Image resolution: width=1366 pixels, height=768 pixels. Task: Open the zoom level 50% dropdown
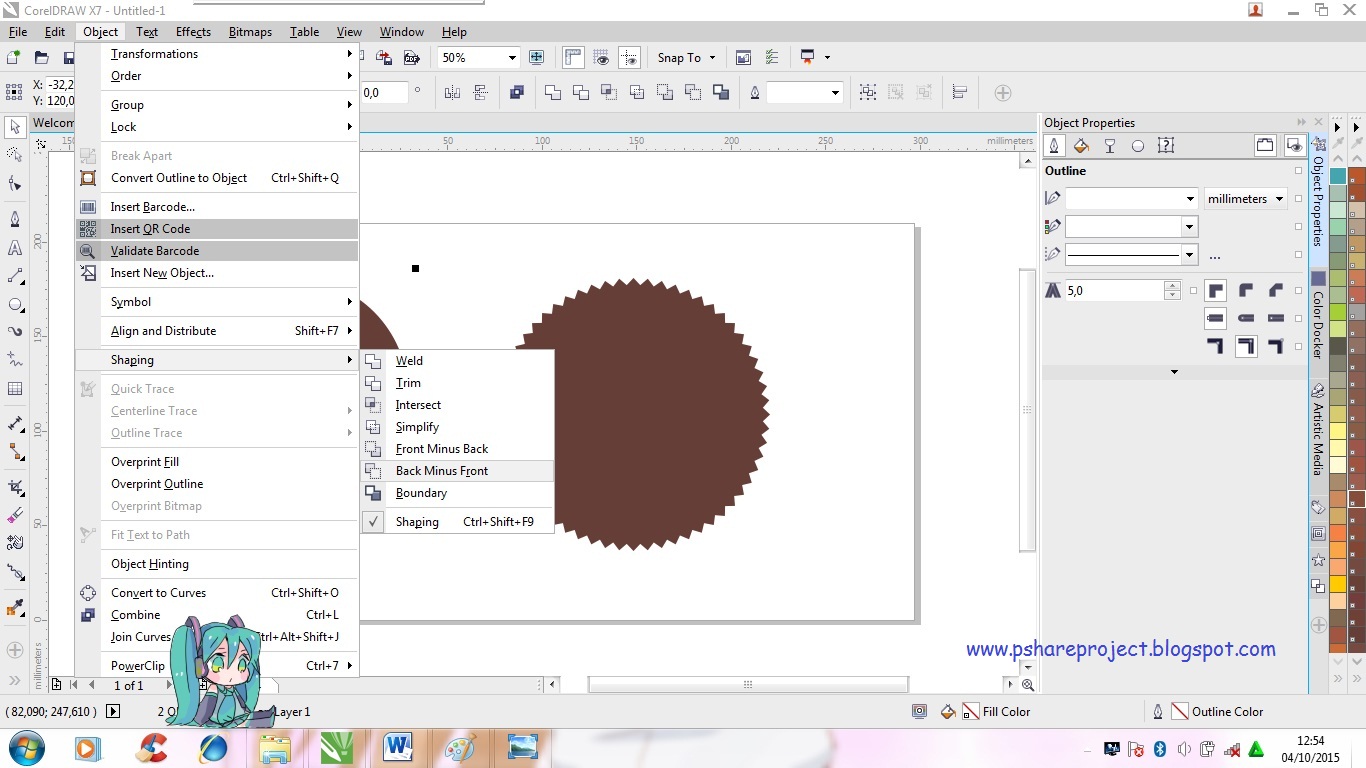tap(512, 58)
